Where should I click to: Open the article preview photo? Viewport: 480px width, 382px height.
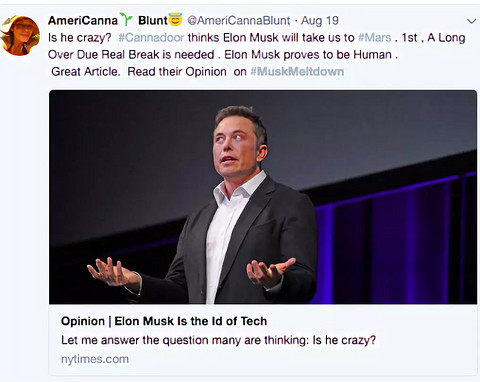pyautogui.click(x=263, y=197)
